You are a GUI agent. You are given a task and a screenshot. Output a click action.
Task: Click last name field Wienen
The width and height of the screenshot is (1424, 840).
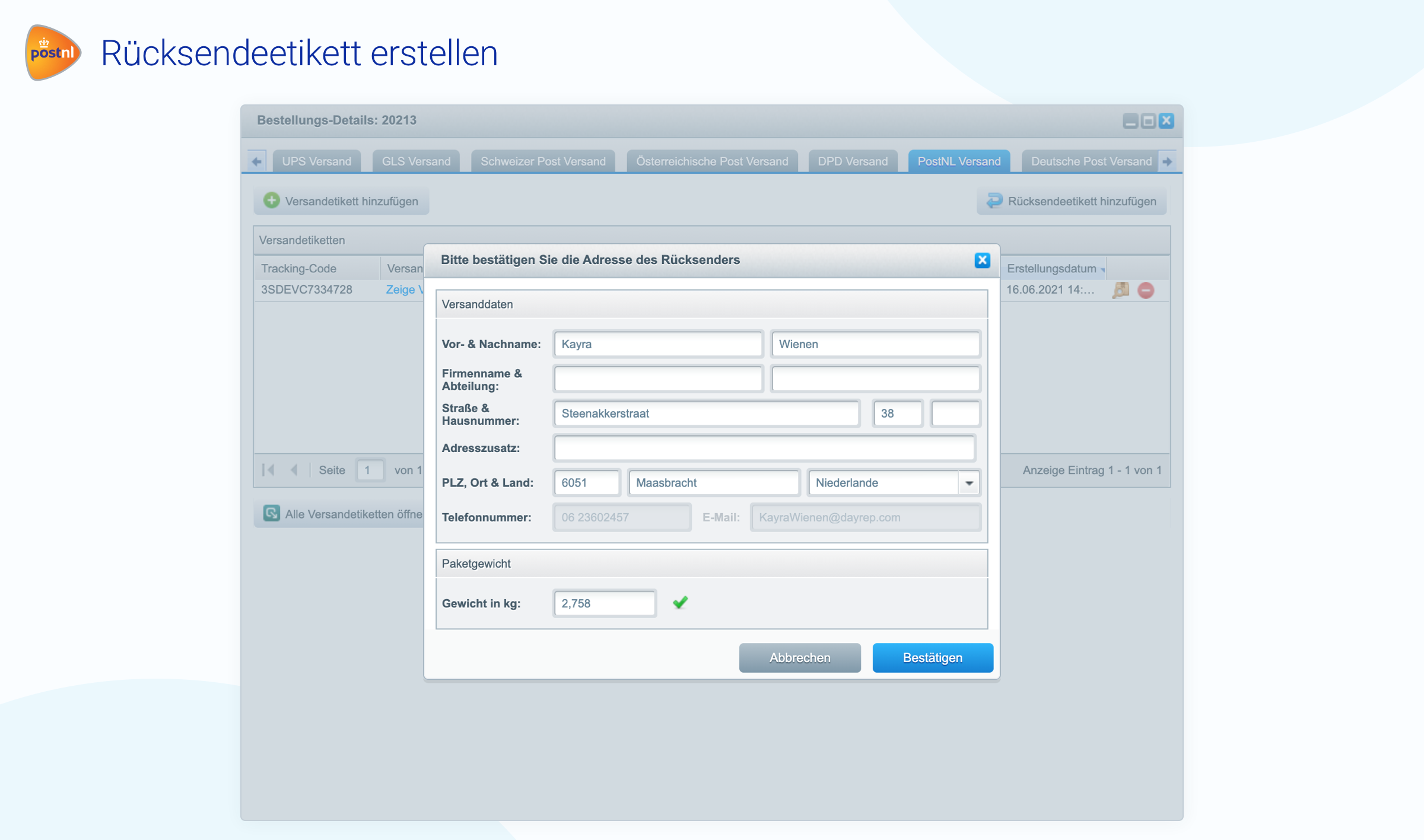(x=875, y=344)
